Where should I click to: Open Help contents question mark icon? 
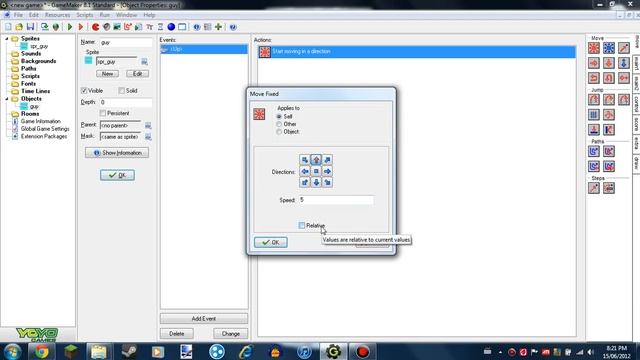tap(233, 27)
